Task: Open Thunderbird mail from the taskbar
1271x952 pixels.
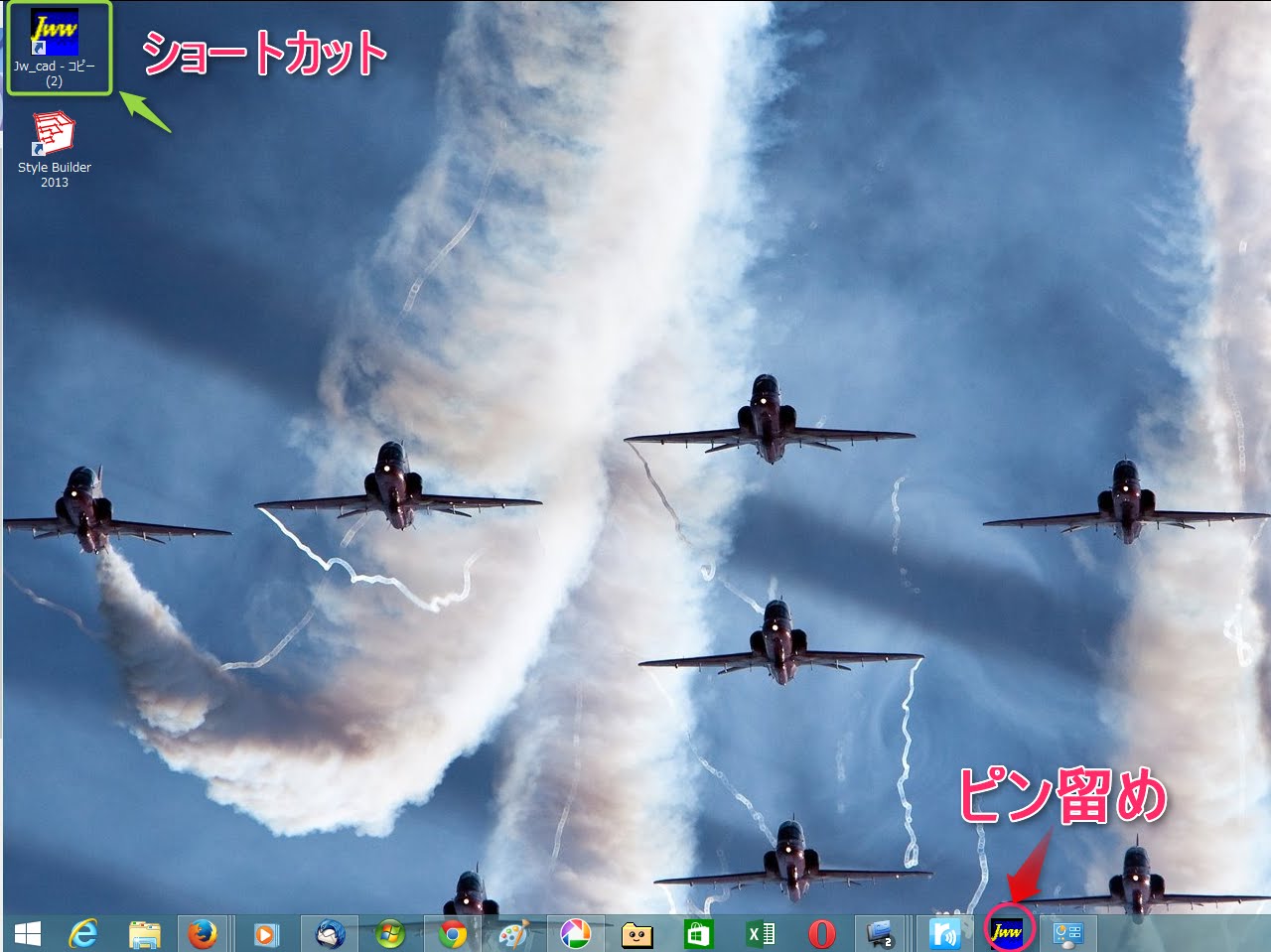Action: tap(330, 934)
